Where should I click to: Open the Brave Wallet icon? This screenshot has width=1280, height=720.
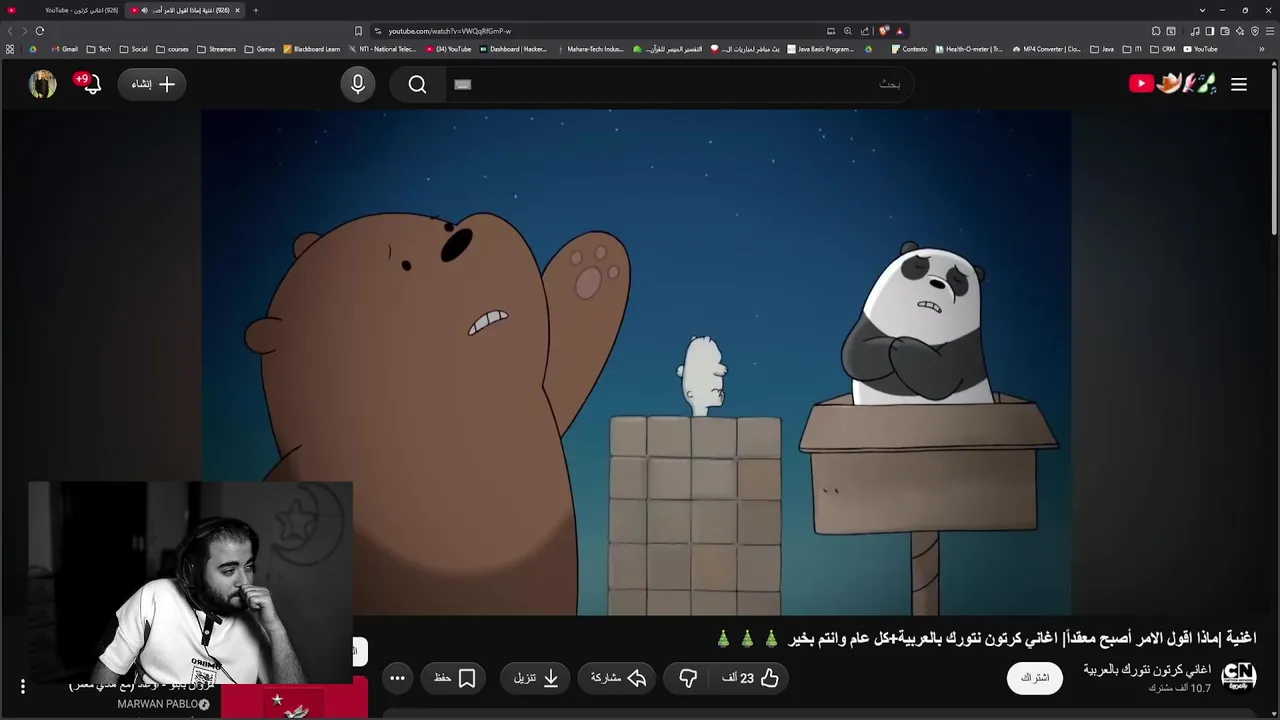coord(1225,31)
